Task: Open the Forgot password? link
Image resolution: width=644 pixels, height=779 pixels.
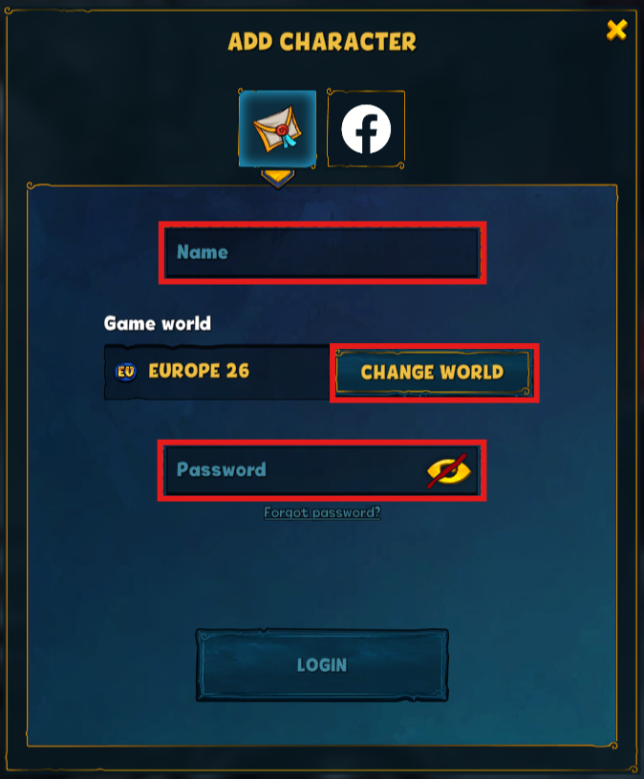Action: [x=322, y=512]
